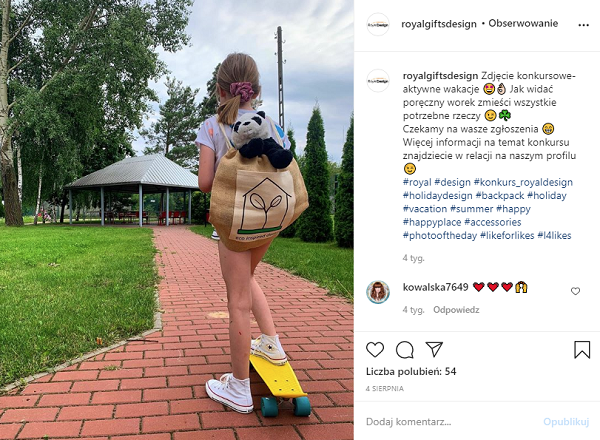Open #konkurs_royaldesign hashtag
Screen dimensions: 600x440
523,182
